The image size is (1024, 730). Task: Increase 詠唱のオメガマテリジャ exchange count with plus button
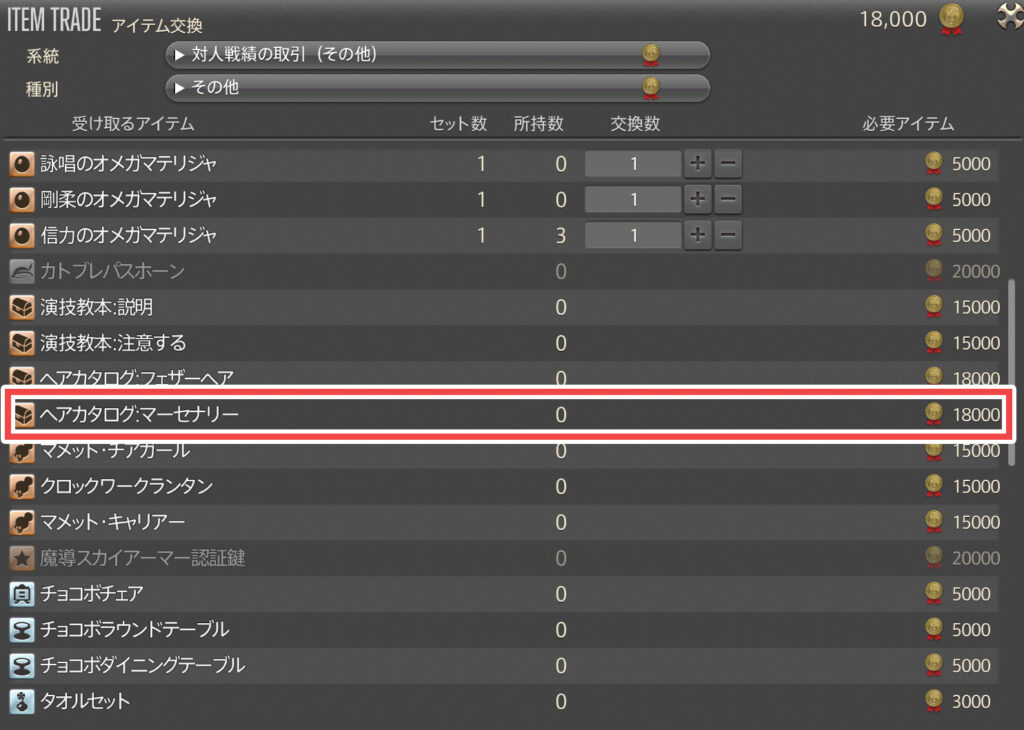pyautogui.click(x=697, y=163)
